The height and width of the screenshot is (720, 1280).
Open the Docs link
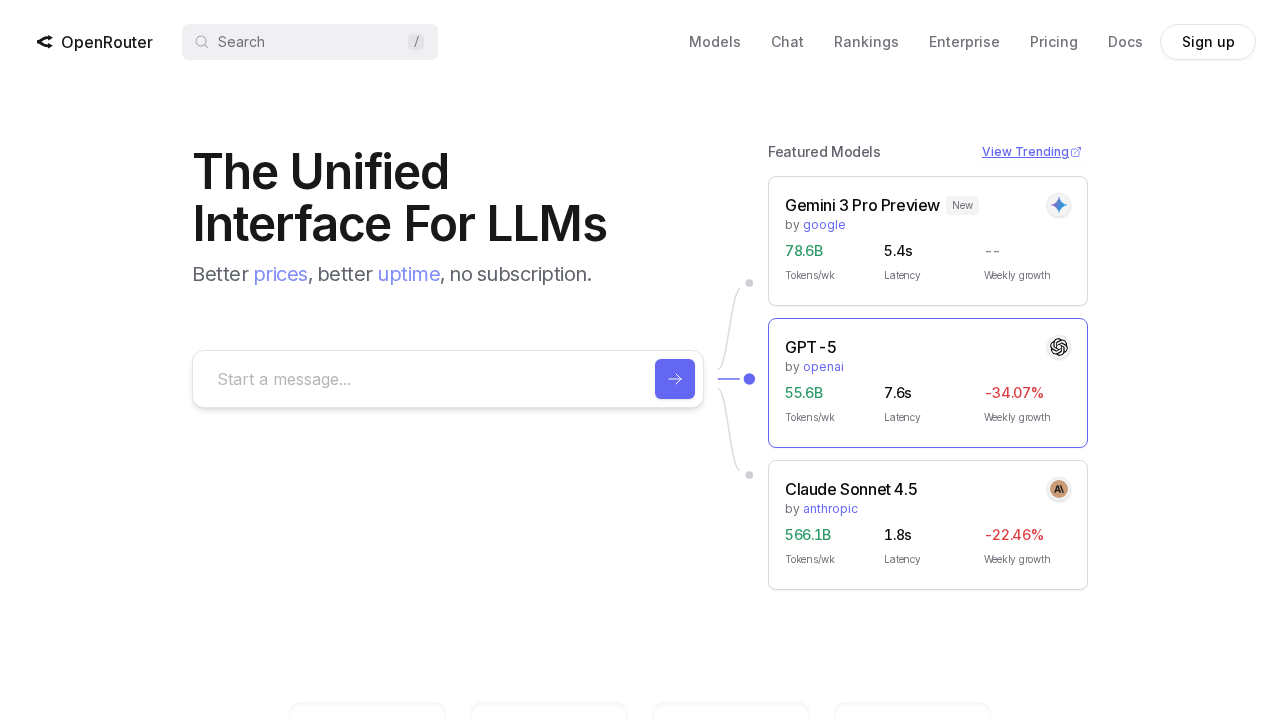click(1125, 42)
